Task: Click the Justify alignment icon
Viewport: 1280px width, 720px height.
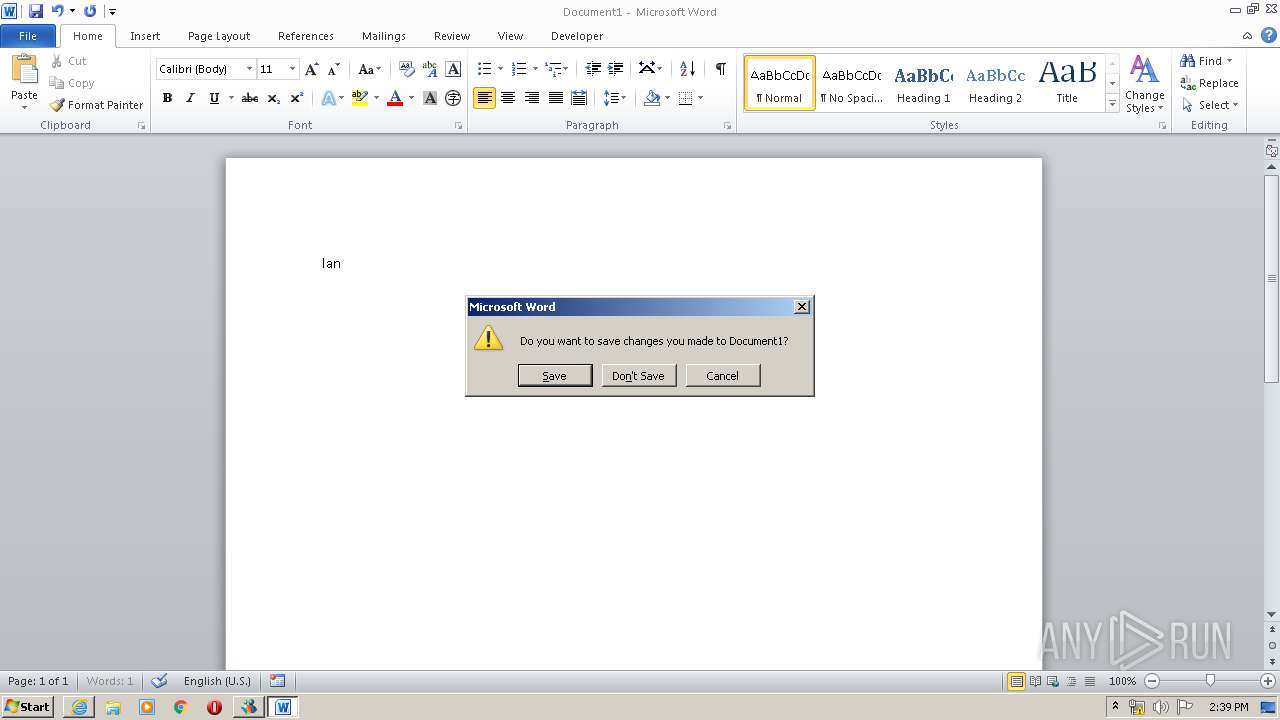Action: point(555,98)
